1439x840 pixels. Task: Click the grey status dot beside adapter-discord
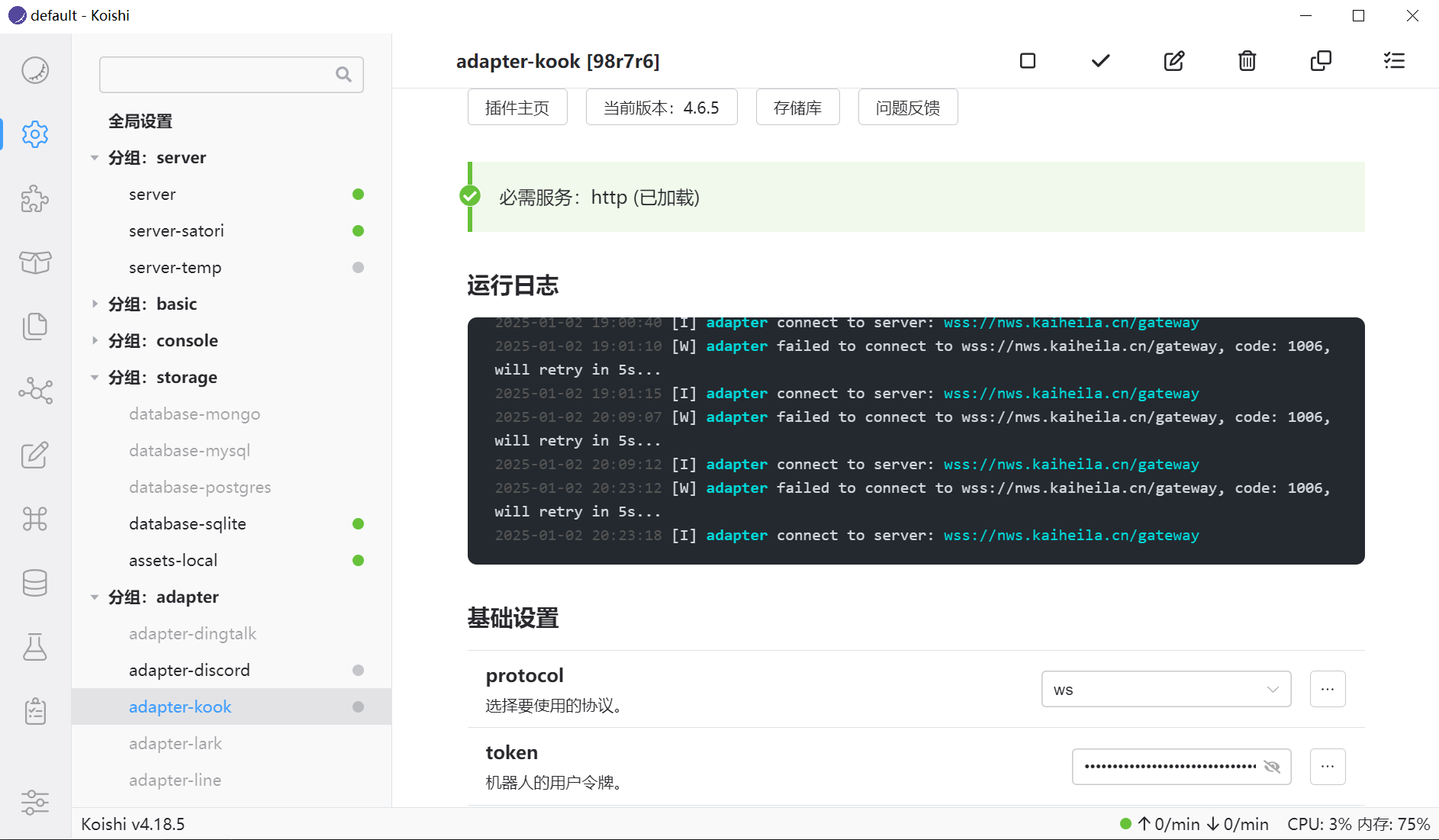358,670
